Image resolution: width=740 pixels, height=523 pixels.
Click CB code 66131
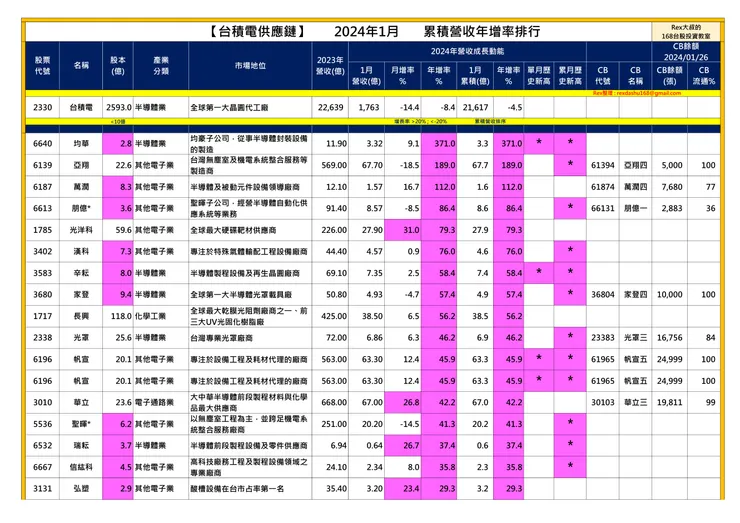(x=603, y=208)
